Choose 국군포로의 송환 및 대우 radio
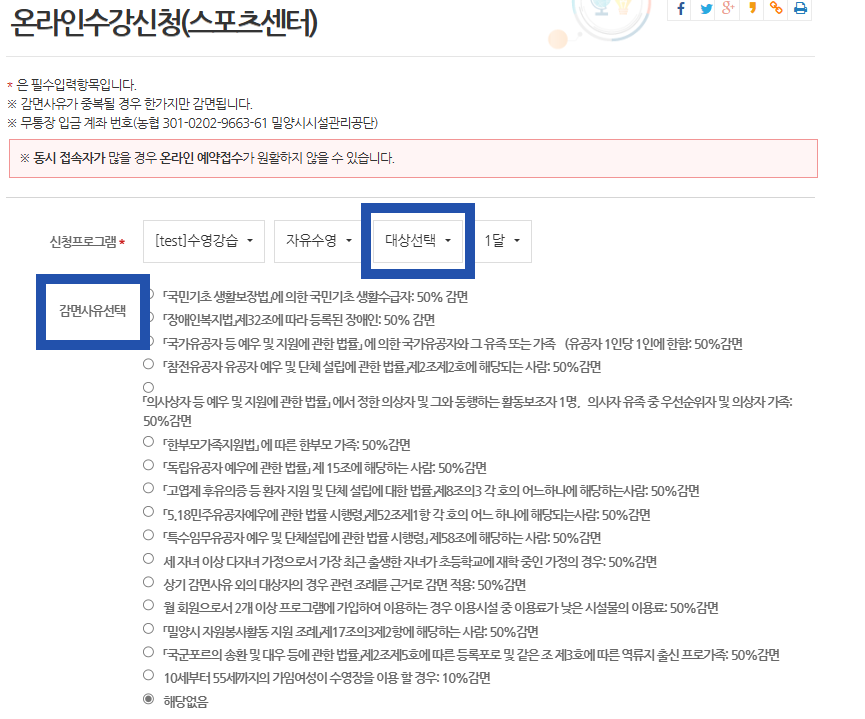Image resolution: width=865 pixels, height=719 pixels. pyautogui.click(x=148, y=652)
